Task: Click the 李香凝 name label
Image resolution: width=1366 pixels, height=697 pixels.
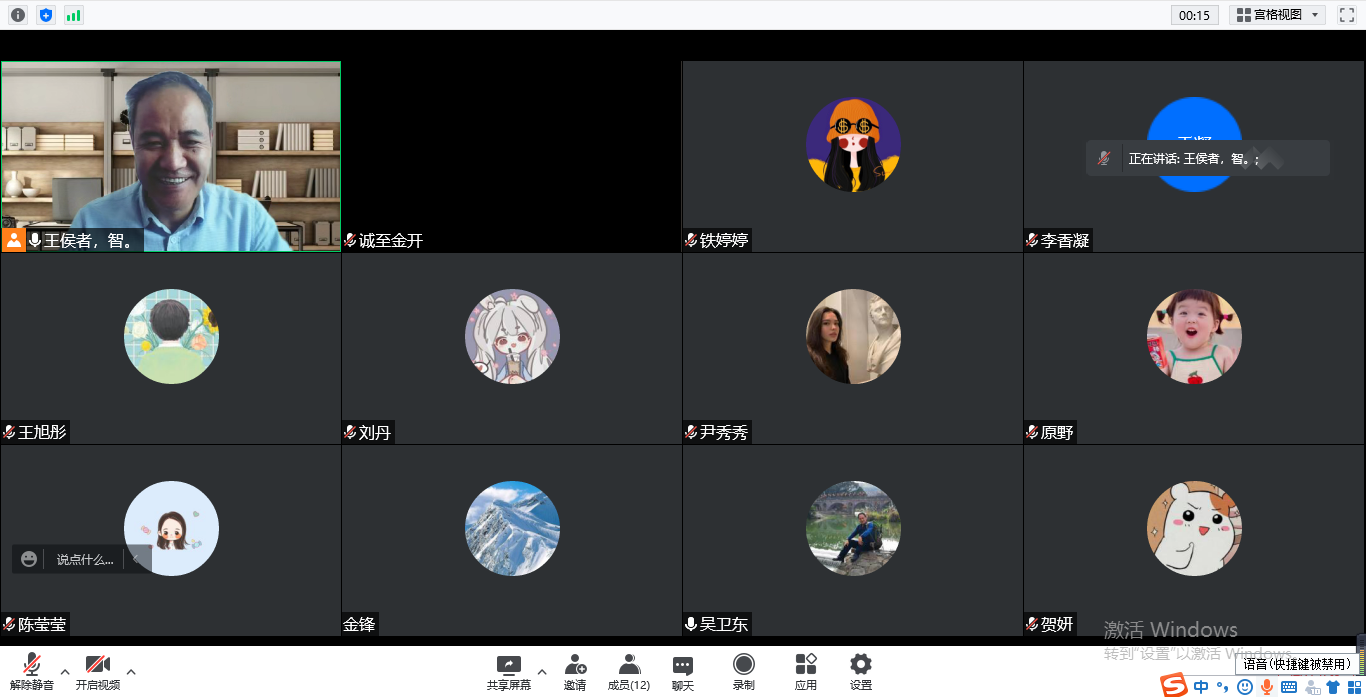Action: pyautogui.click(x=1065, y=241)
